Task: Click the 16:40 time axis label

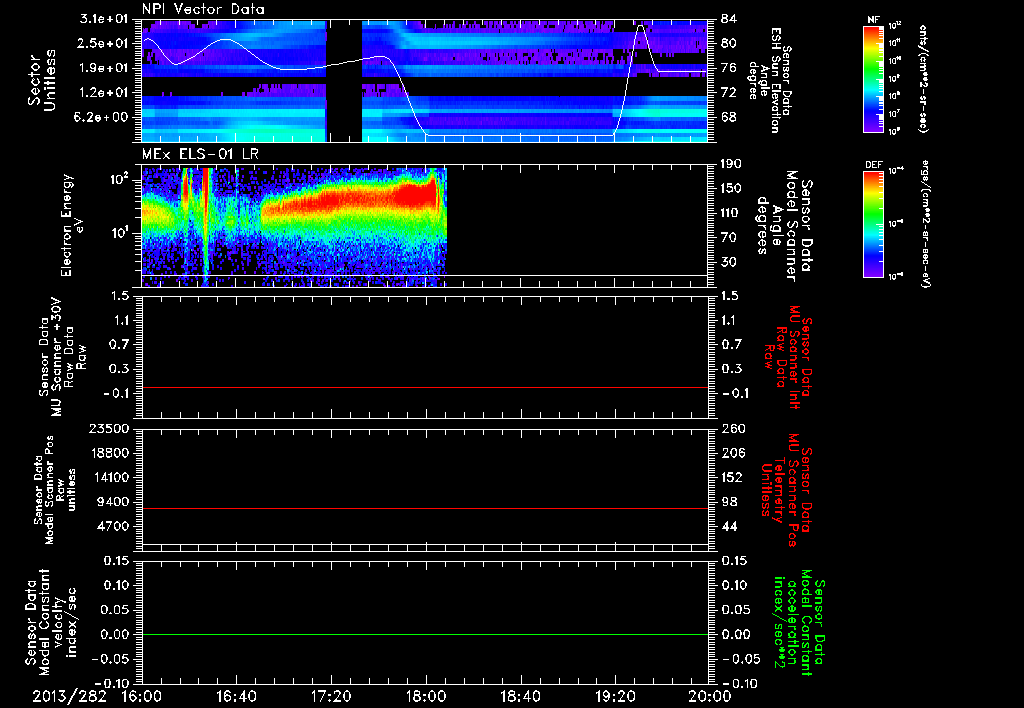Action: point(236,696)
